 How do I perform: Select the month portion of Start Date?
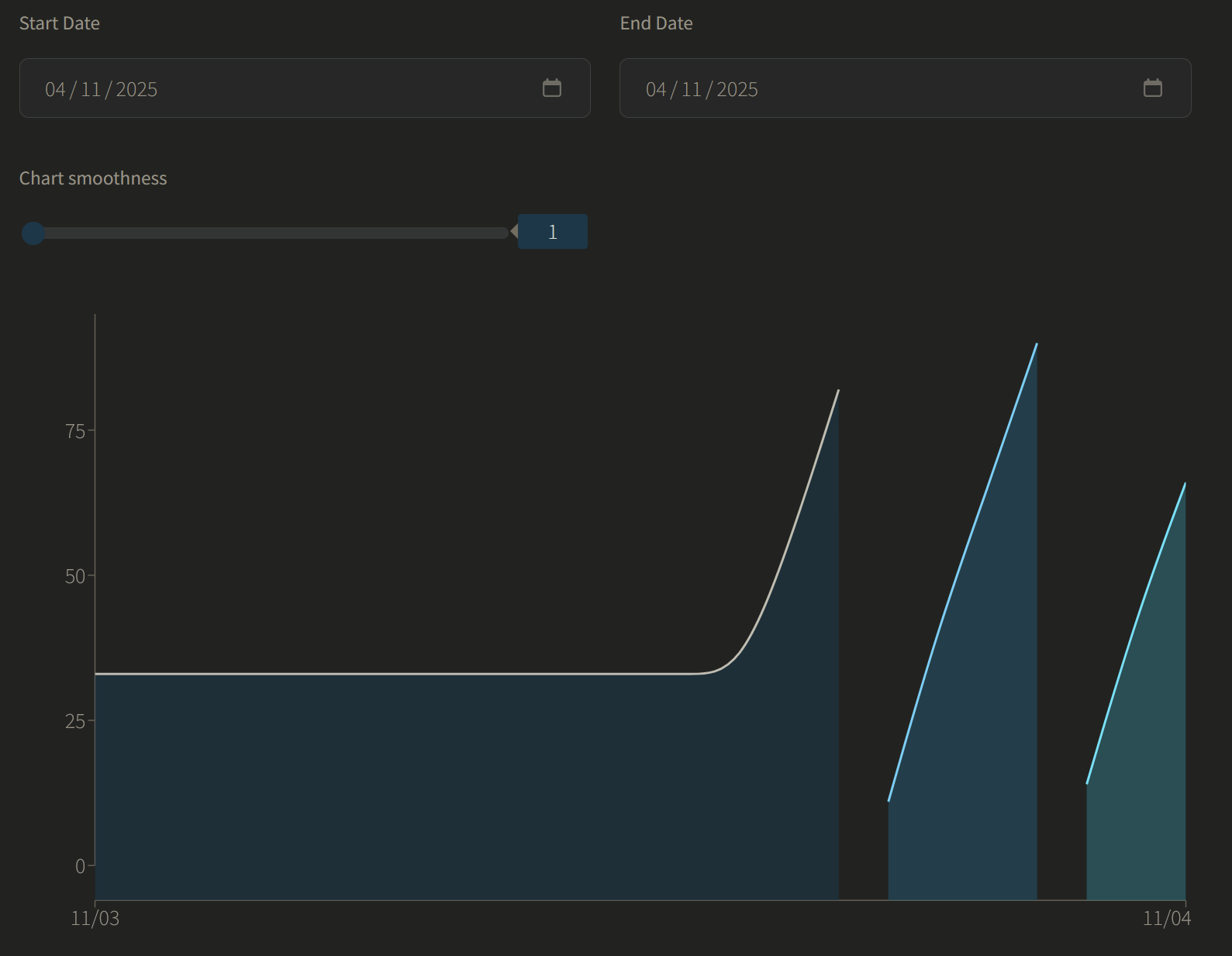point(91,89)
